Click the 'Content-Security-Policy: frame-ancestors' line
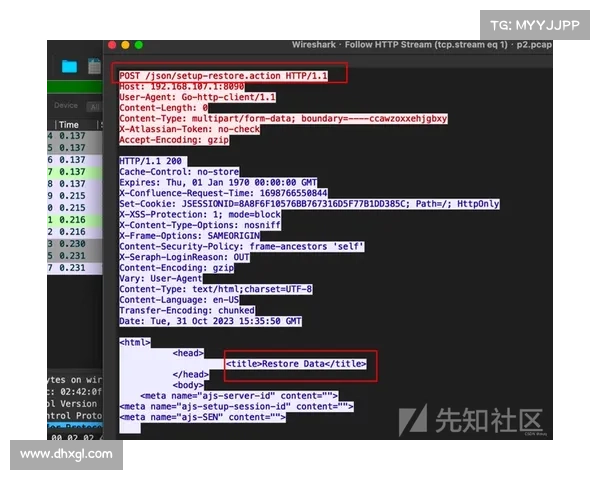Image resolution: width=600 pixels, height=480 pixels. pos(242,247)
